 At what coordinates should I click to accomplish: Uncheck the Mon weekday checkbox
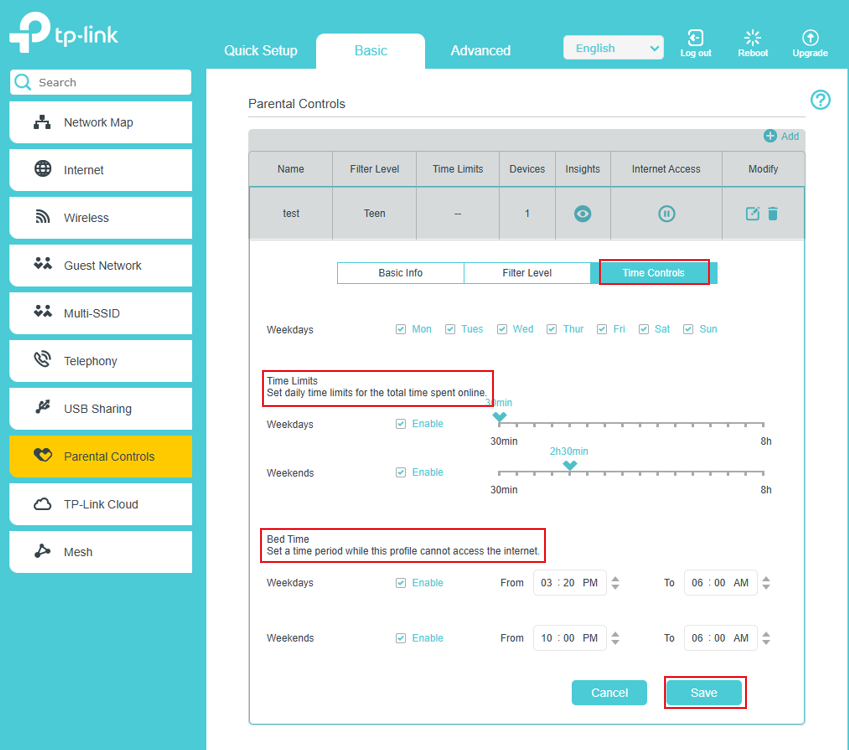click(x=401, y=329)
